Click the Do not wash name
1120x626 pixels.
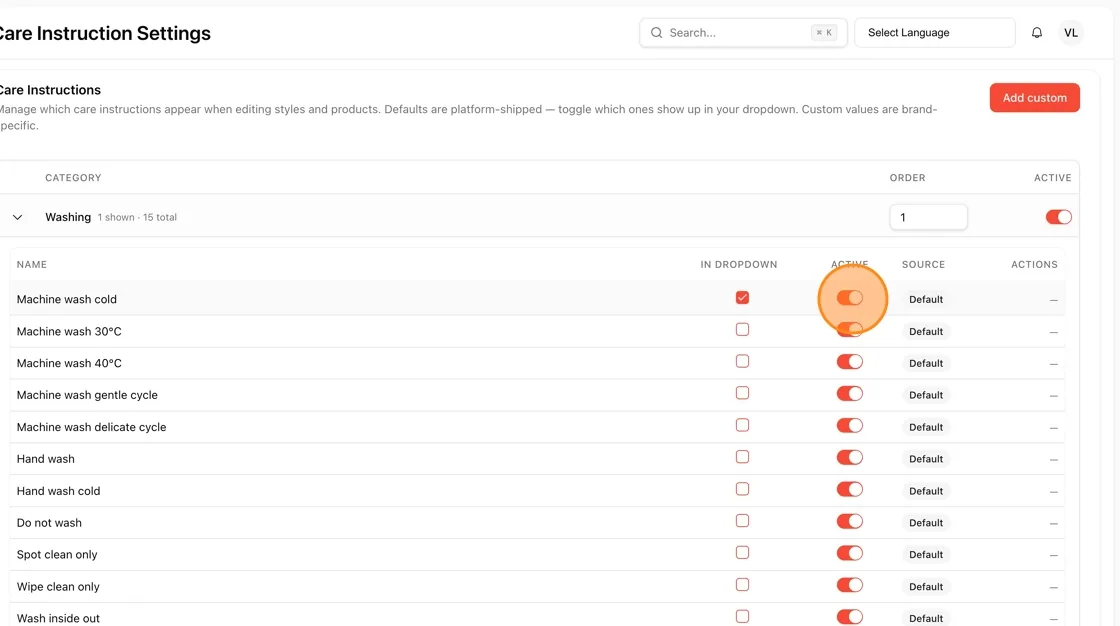[49, 523]
